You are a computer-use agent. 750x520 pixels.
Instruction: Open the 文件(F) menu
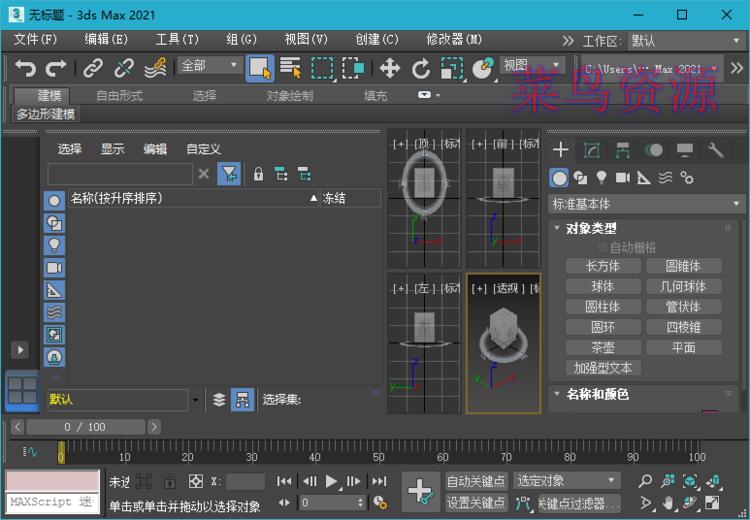[35, 39]
